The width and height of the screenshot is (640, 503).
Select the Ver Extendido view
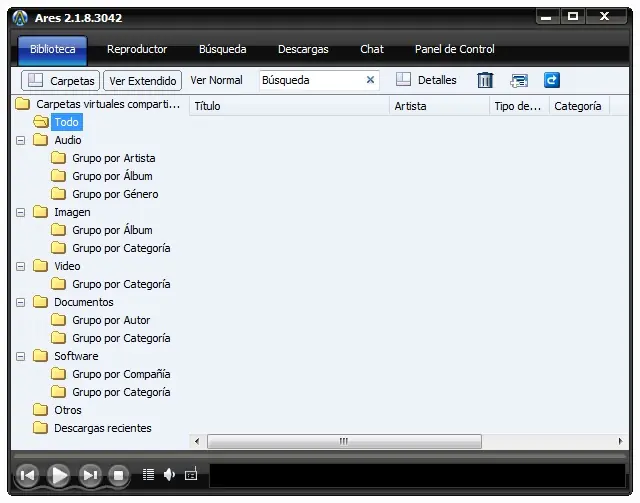(x=142, y=80)
